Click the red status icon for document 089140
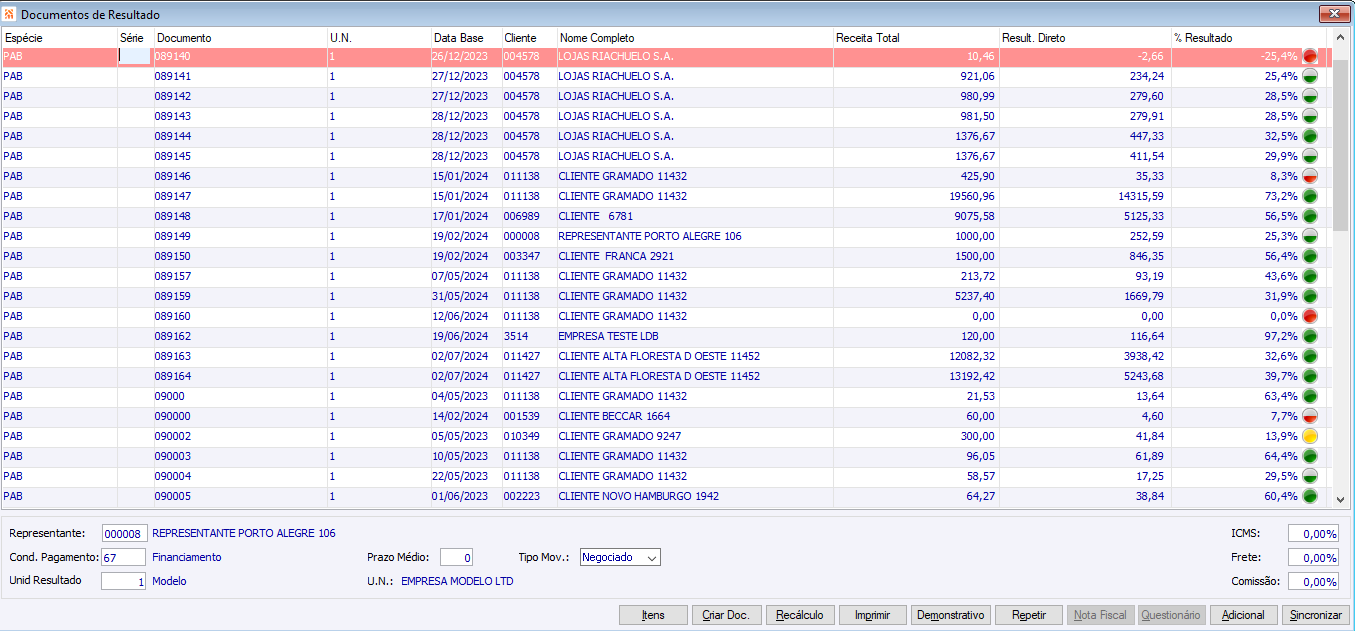Viewport: 1355px width, 631px height. [1310, 56]
